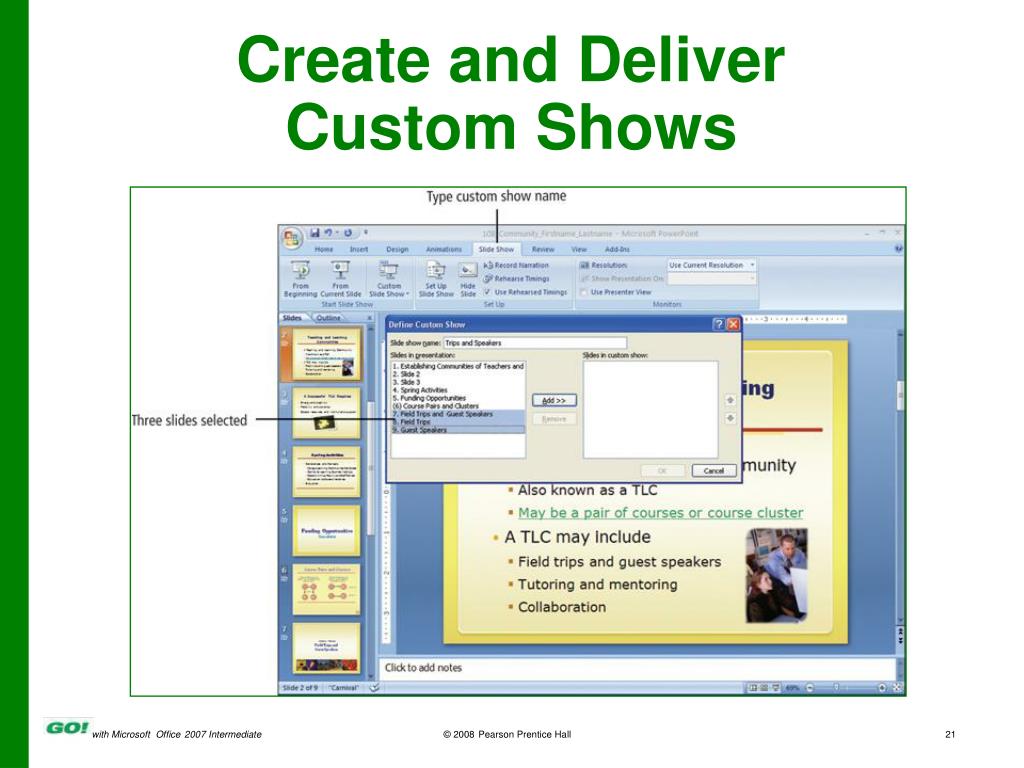The height and width of the screenshot is (768, 1024).
Task: Fit slide to current window icon
Action: coord(897,688)
